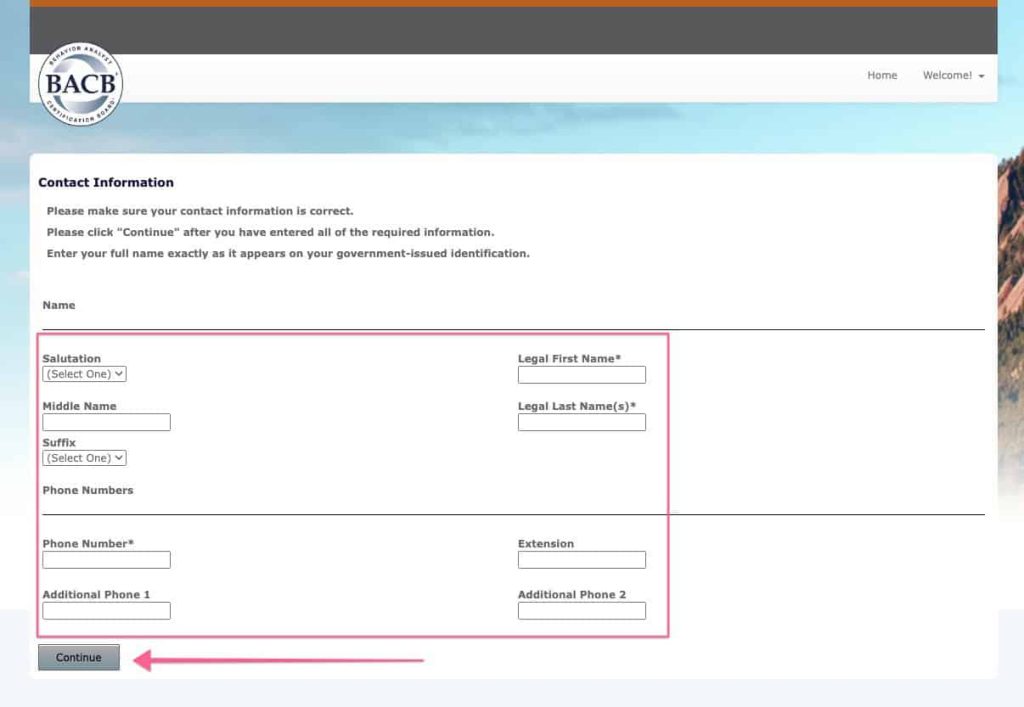Click the Middle Name text box
Image resolution: width=1024 pixels, height=707 pixels.
point(106,422)
